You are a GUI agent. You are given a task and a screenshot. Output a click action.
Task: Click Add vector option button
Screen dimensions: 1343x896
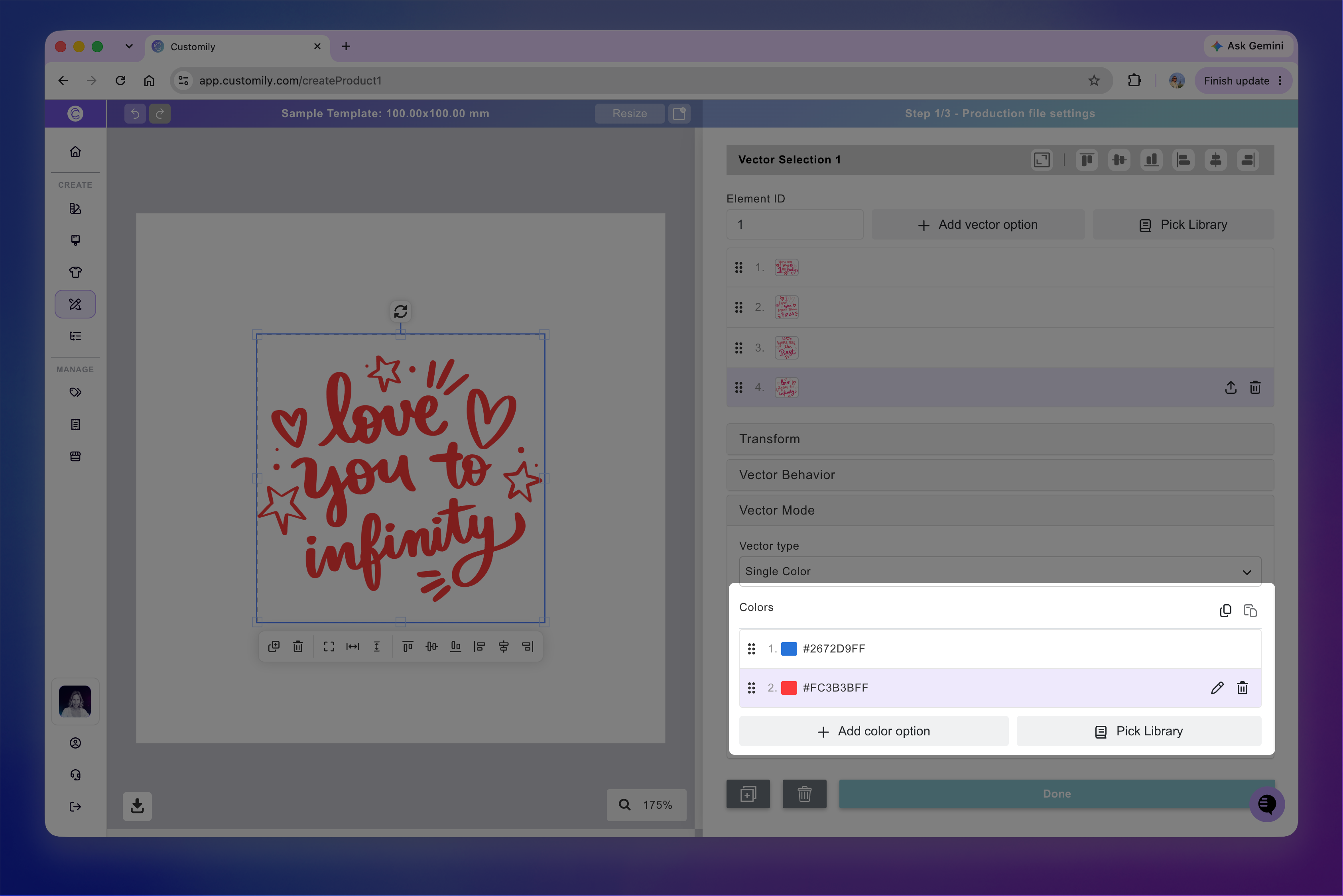point(978,224)
